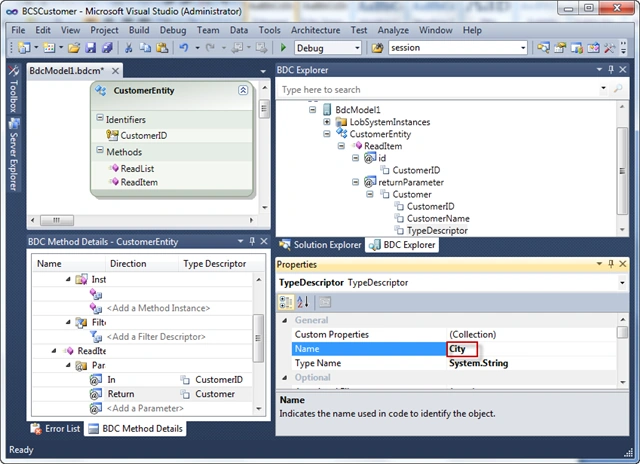
Task: Click the Toolbox wrench toolbar icon
Action: [x=609, y=48]
